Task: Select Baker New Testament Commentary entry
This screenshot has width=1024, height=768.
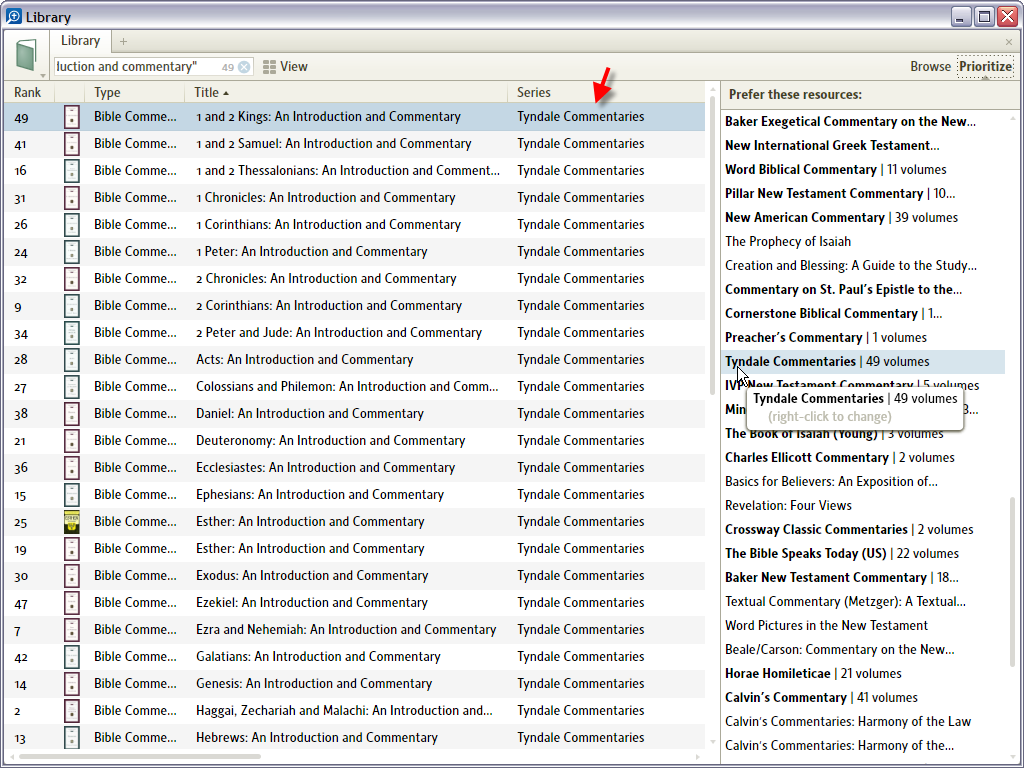Action: [x=842, y=578]
